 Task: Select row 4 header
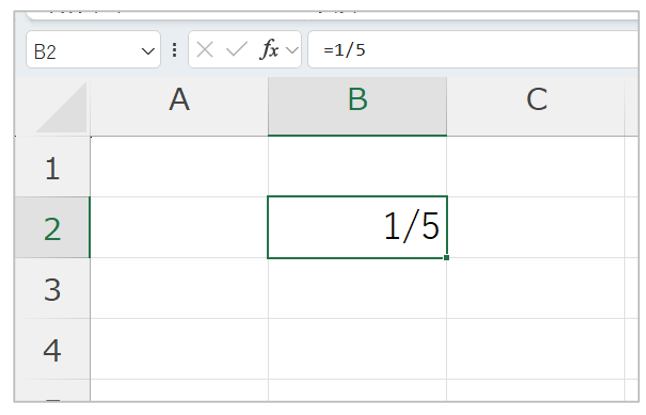click(52, 349)
